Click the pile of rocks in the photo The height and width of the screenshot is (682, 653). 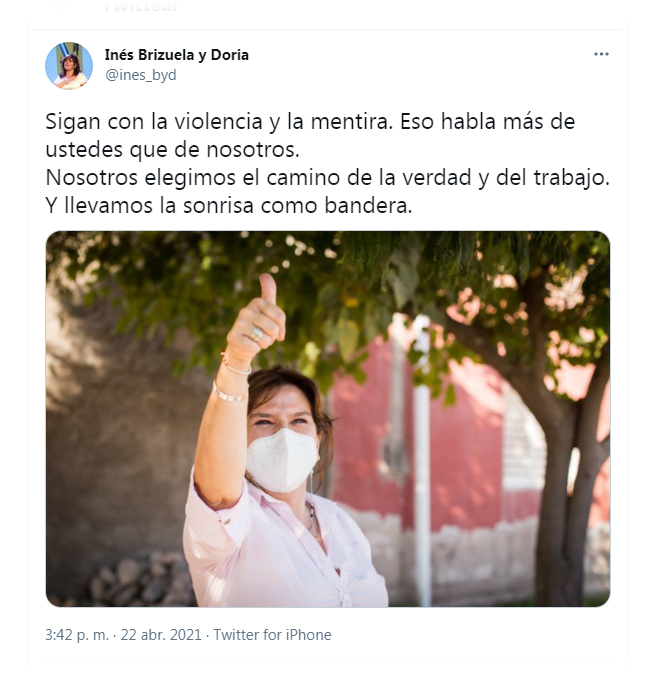[x=139, y=580]
